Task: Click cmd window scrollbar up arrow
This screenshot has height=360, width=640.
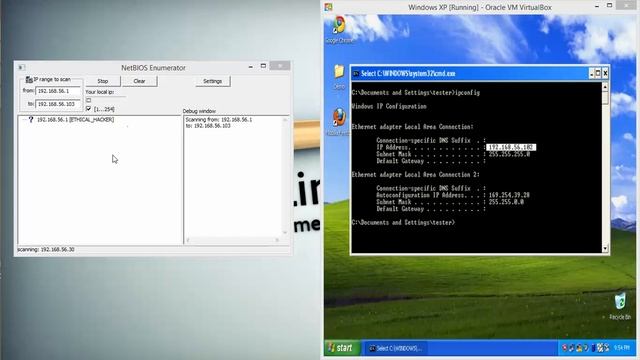Action: coord(605,87)
